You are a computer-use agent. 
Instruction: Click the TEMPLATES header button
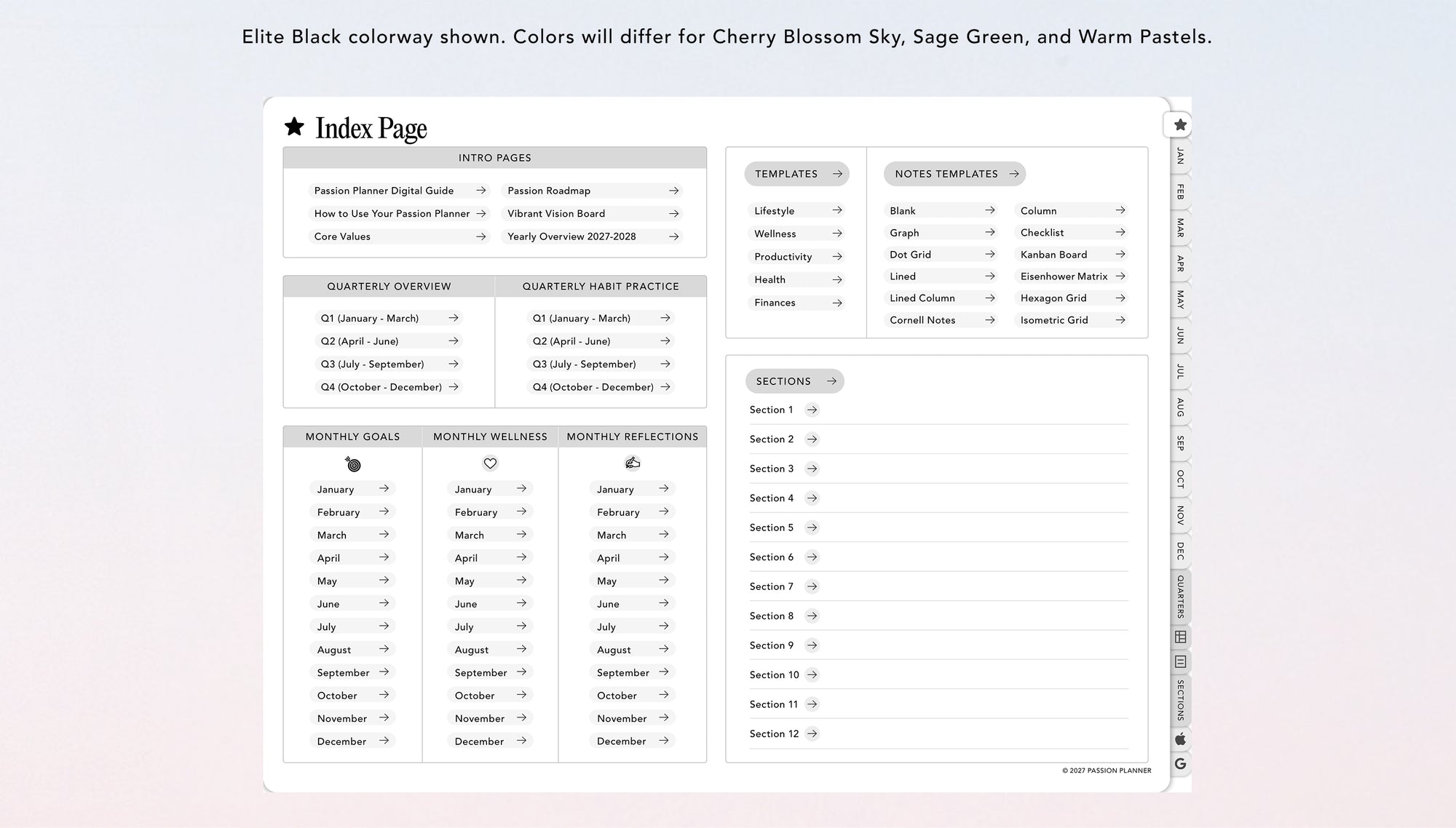click(796, 174)
